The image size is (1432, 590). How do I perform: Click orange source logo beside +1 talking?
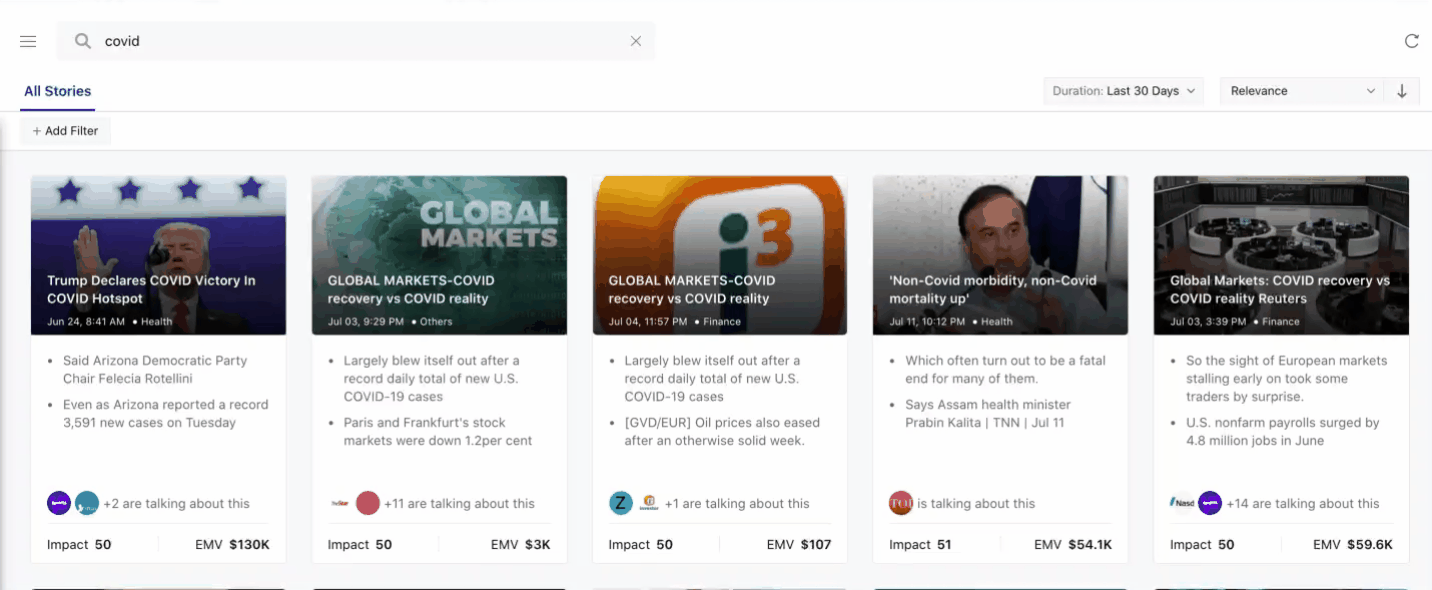tap(649, 503)
